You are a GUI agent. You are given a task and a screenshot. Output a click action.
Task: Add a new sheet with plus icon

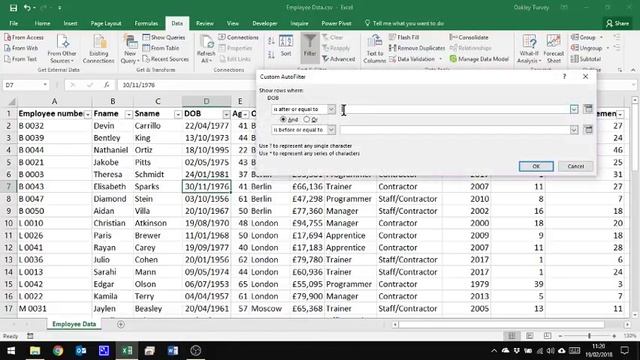point(121,324)
